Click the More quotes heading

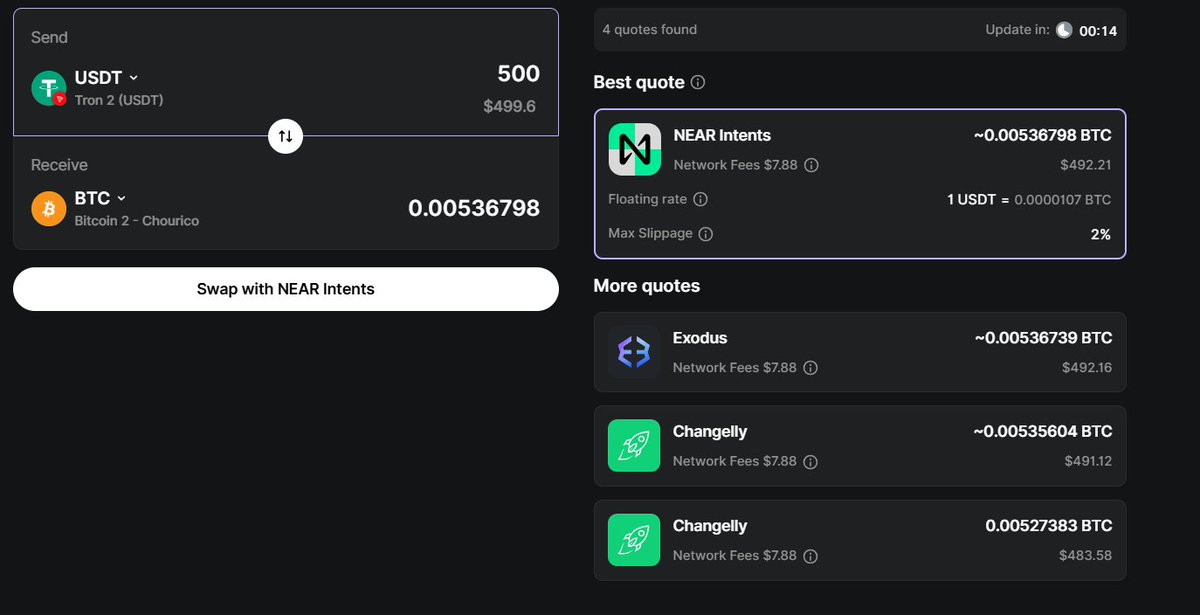click(x=647, y=286)
